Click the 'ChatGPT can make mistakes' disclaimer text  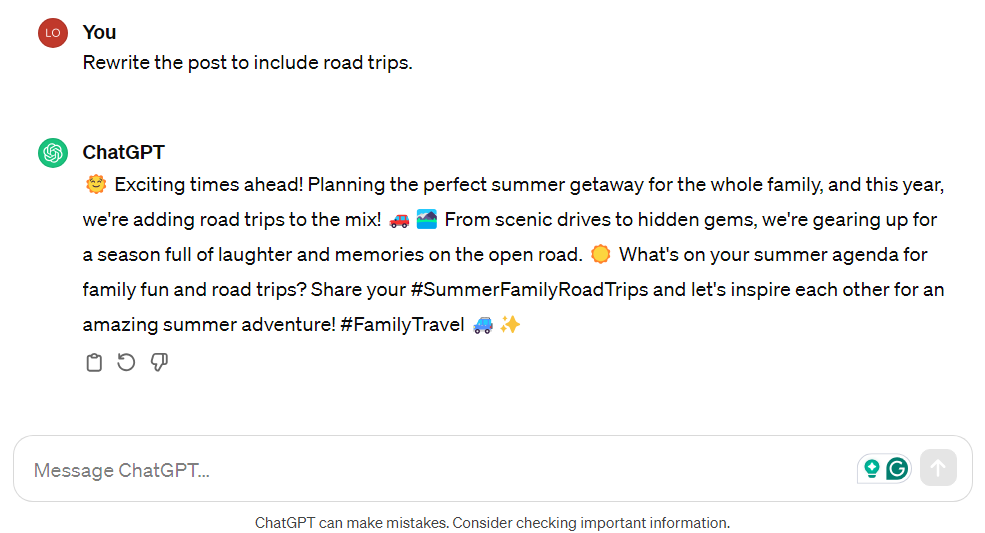click(x=492, y=523)
